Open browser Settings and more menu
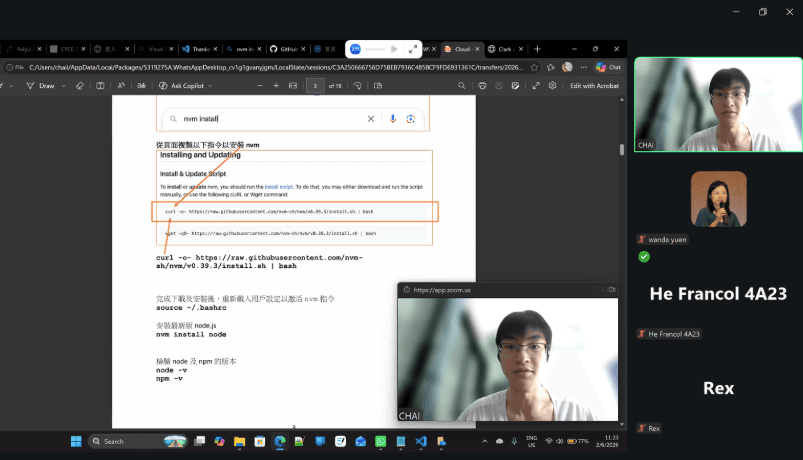Screen dimensions: 803x460 tap(583, 67)
